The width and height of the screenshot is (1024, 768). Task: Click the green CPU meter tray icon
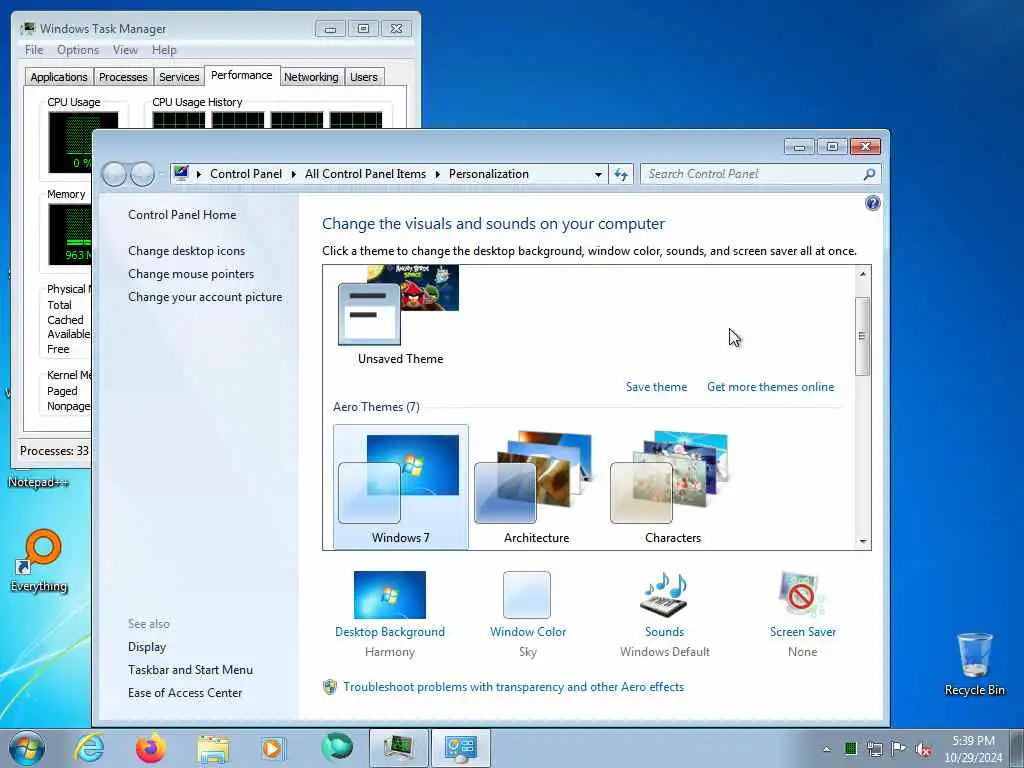pyautogui.click(x=850, y=748)
